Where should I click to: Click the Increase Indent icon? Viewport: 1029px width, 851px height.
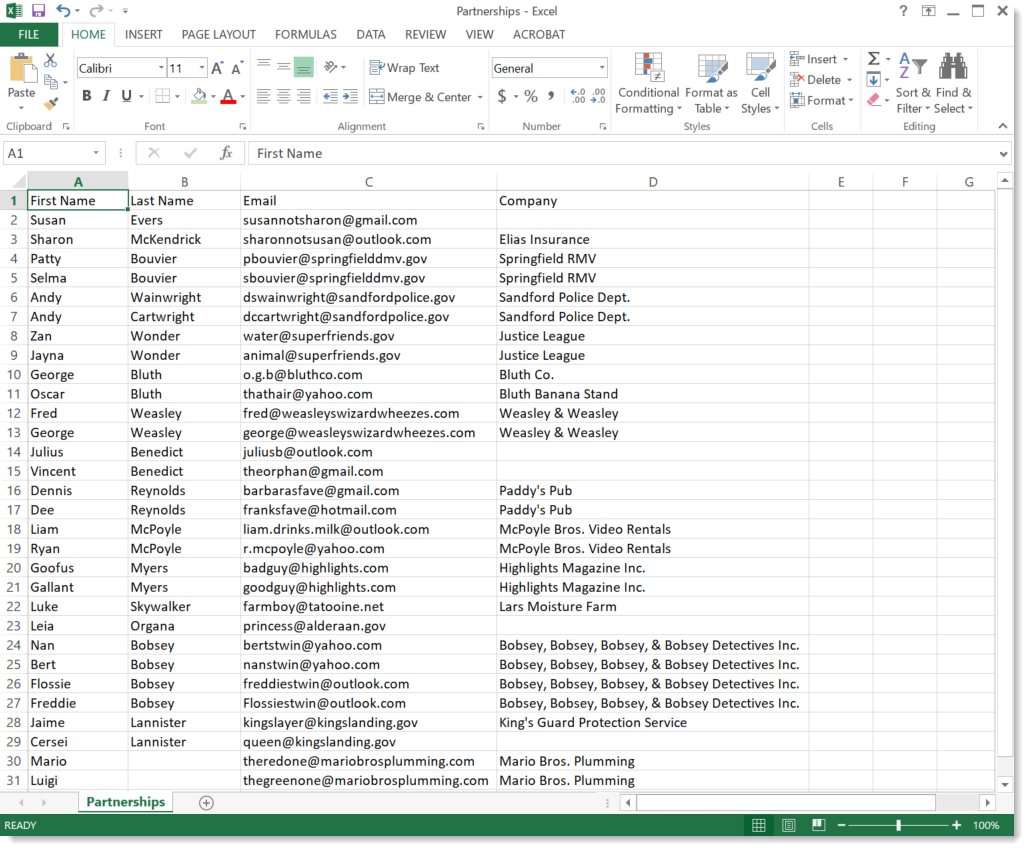(351, 96)
